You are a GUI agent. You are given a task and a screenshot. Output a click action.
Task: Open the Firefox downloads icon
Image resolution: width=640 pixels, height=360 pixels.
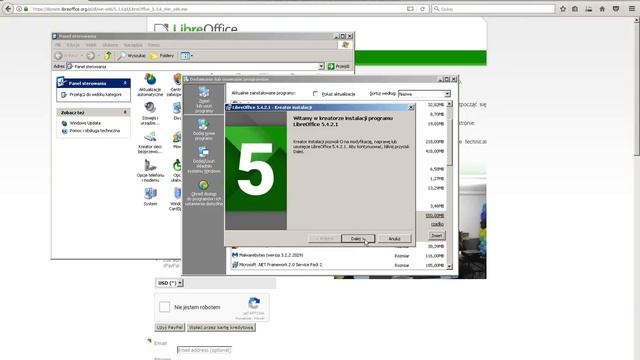(x=589, y=9)
